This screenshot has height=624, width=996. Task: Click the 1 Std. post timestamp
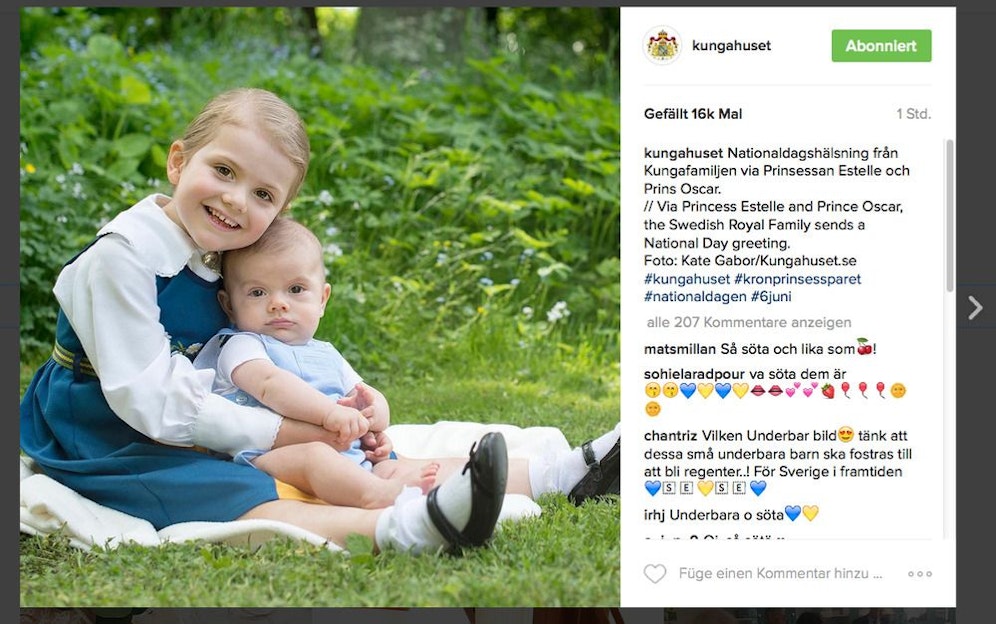913,114
